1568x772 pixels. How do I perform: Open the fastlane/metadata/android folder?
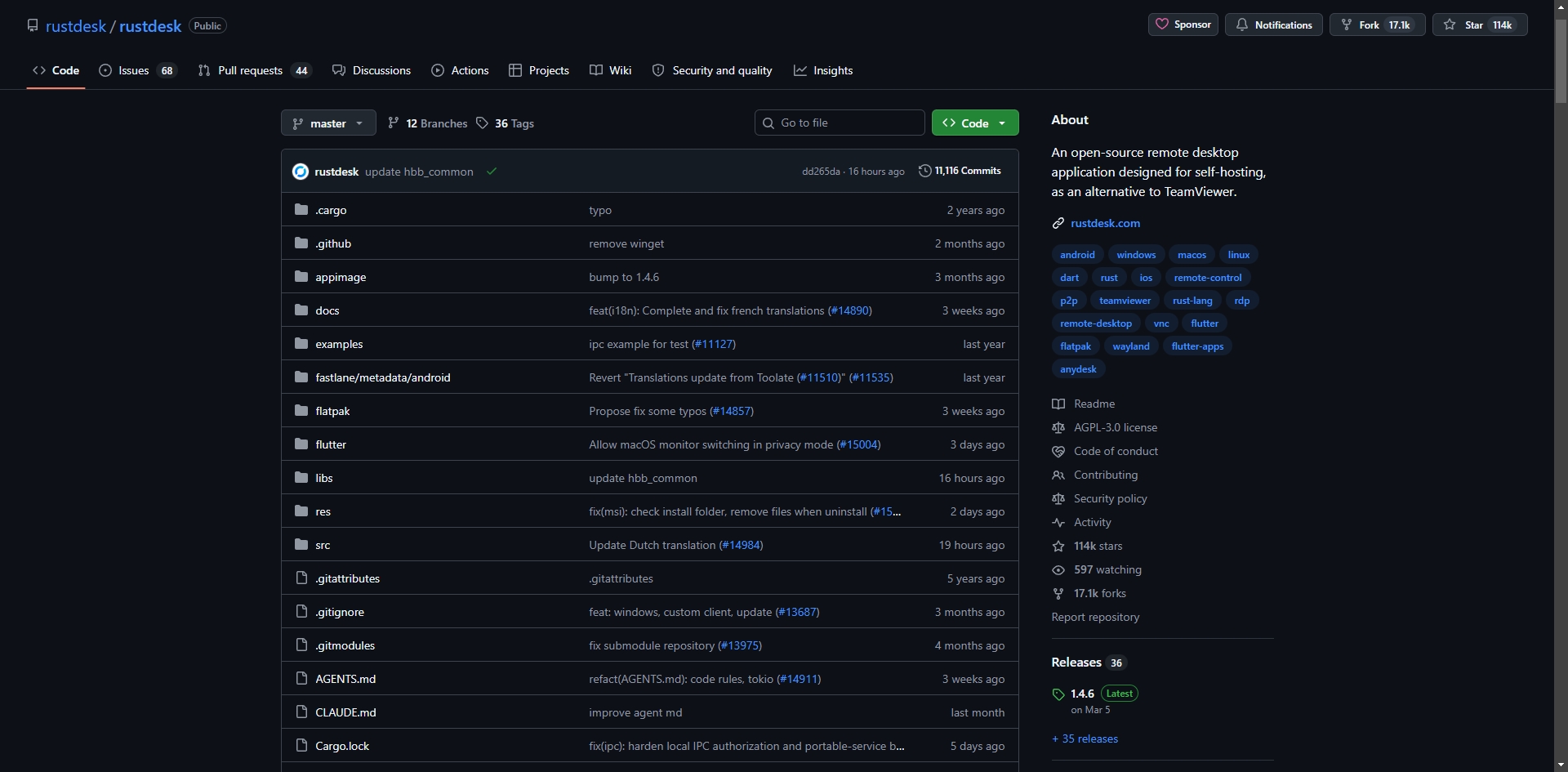point(383,377)
